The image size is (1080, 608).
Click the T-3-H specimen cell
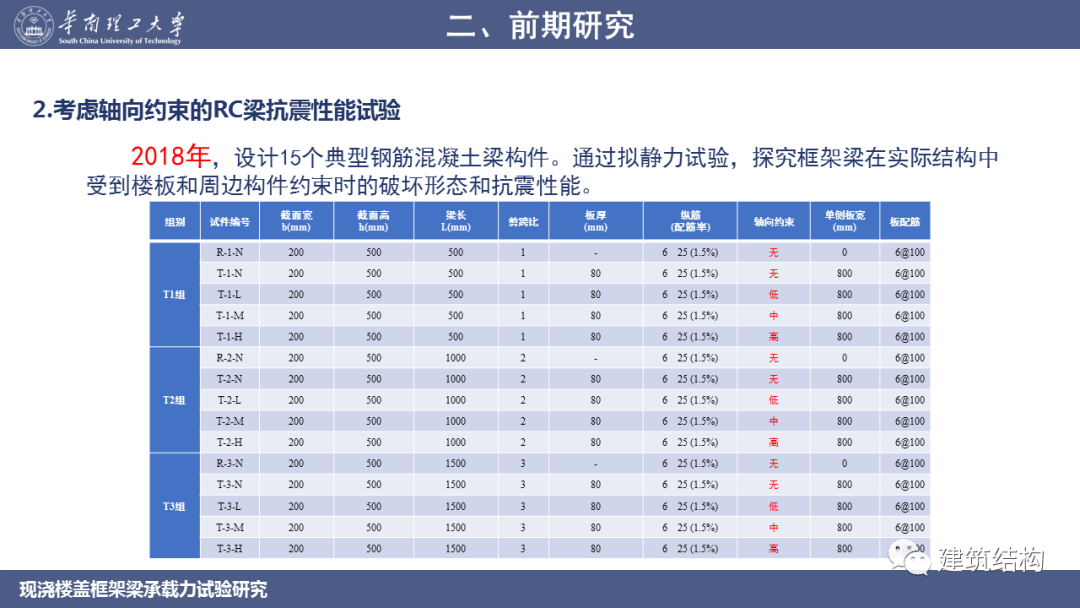[x=230, y=548]
